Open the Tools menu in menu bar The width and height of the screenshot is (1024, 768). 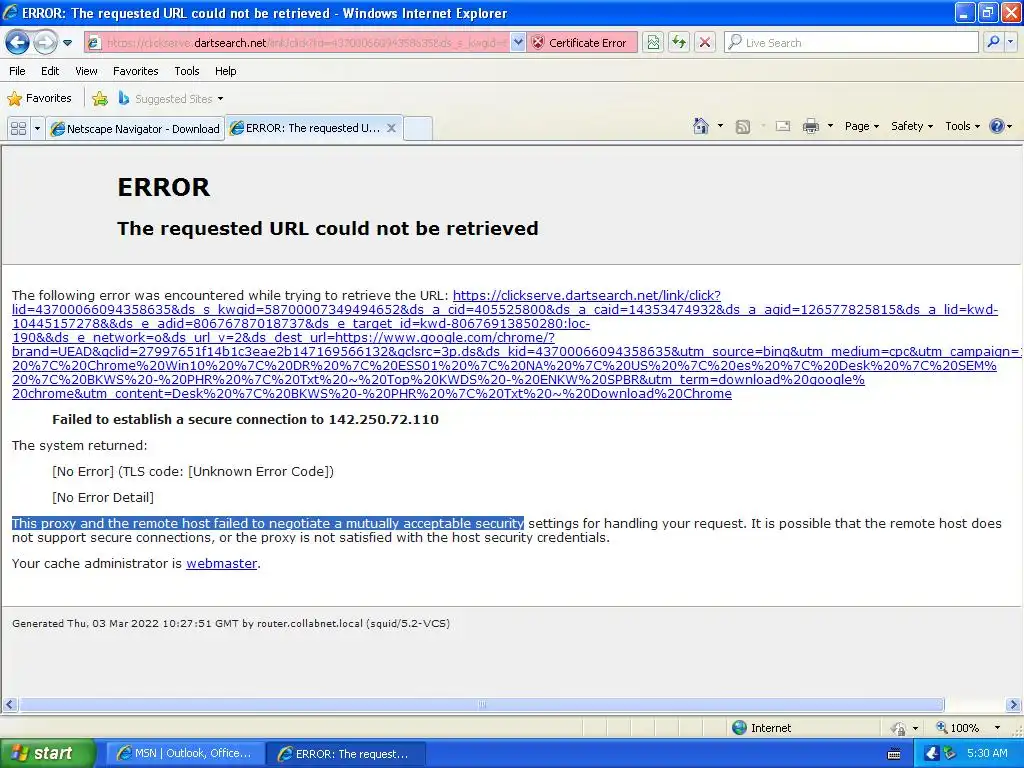click(187, 71)
